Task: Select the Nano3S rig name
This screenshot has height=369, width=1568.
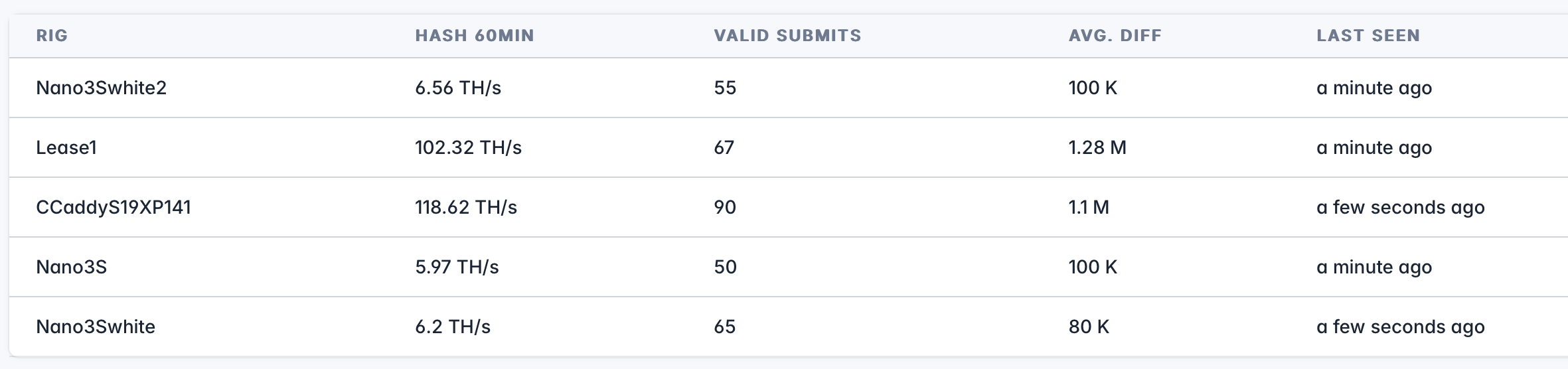Action: [x=71, y=267]
